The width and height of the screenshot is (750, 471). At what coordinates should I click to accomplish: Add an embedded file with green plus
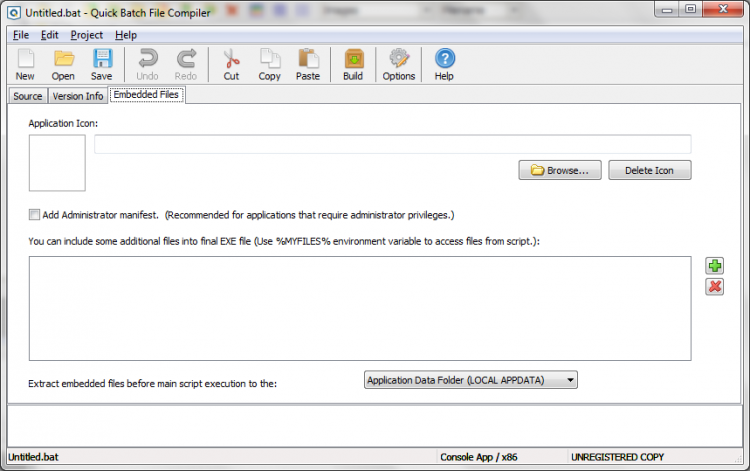(715, 266)
